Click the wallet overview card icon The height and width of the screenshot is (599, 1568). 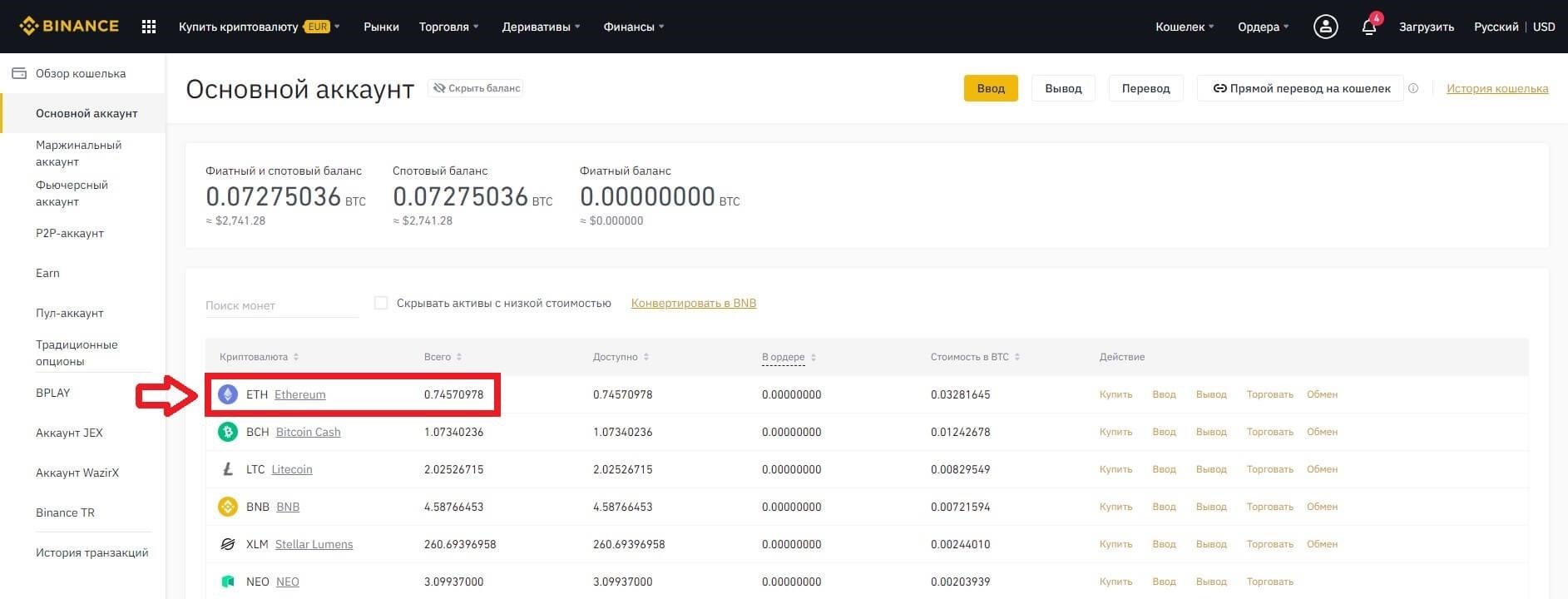point(18,73)
